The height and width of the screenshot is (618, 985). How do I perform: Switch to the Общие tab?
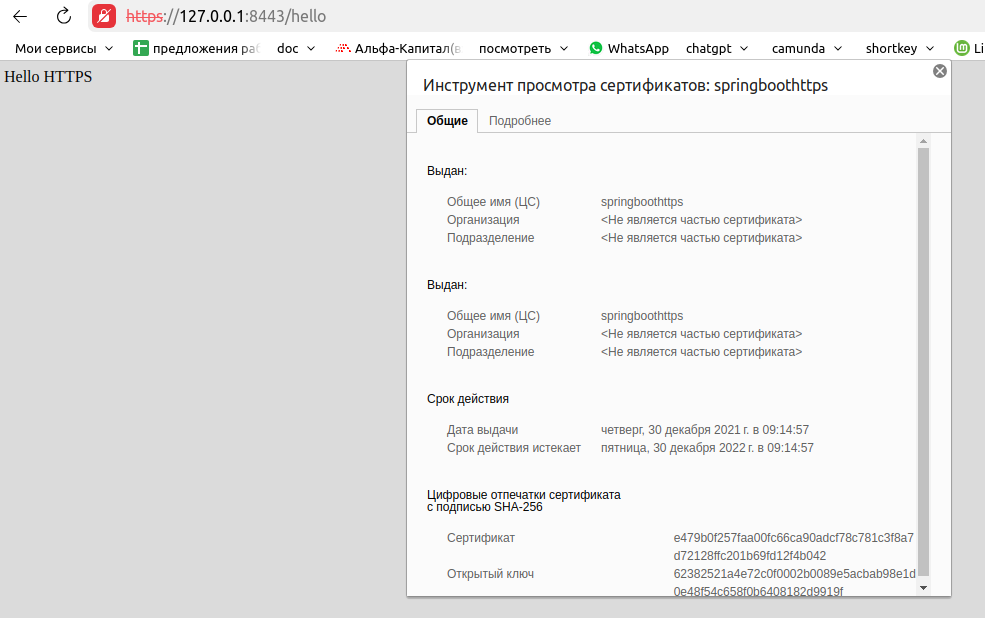point(447,121)
